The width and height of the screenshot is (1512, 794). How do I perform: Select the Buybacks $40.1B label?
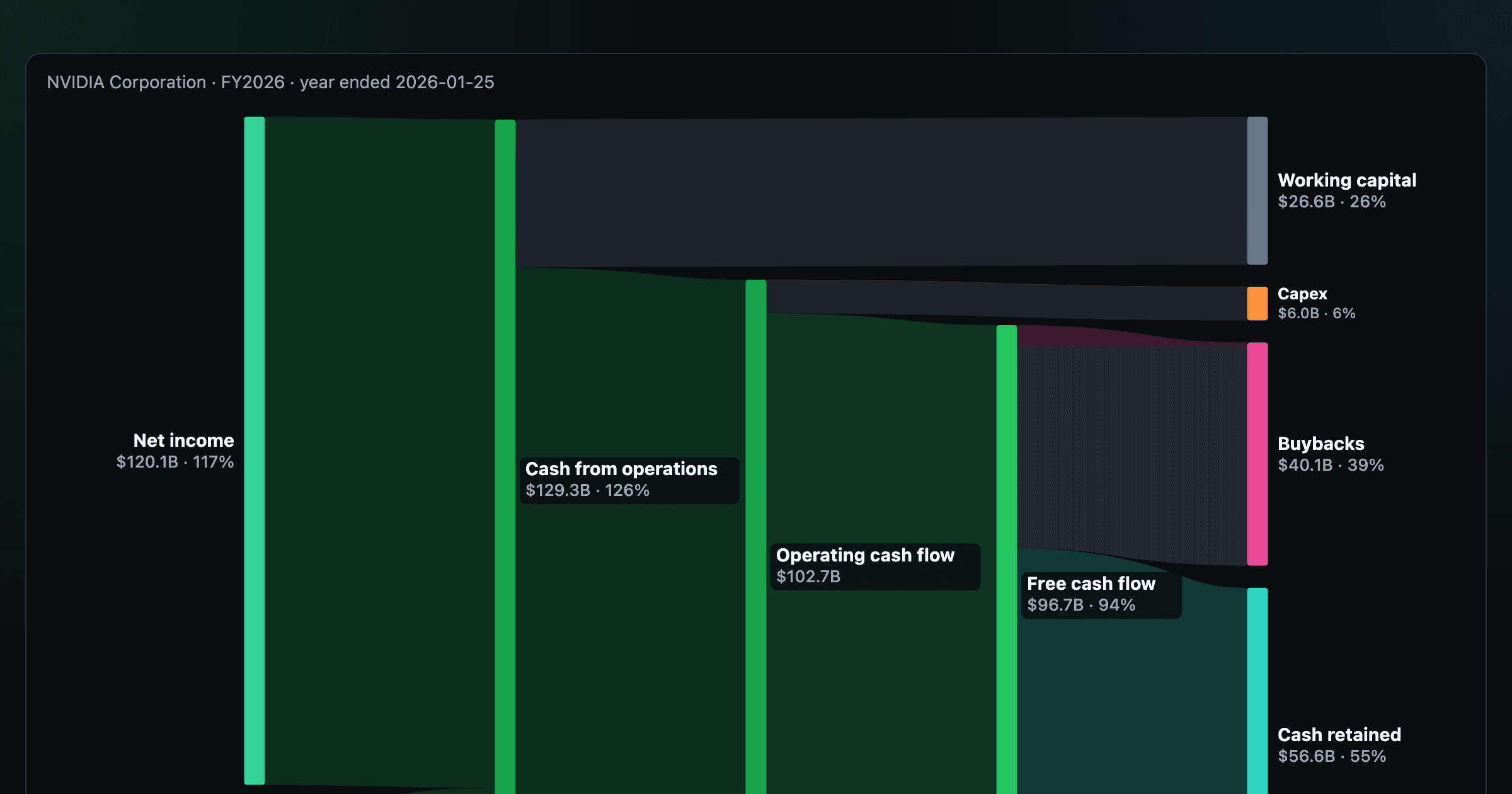point(1331,454)
